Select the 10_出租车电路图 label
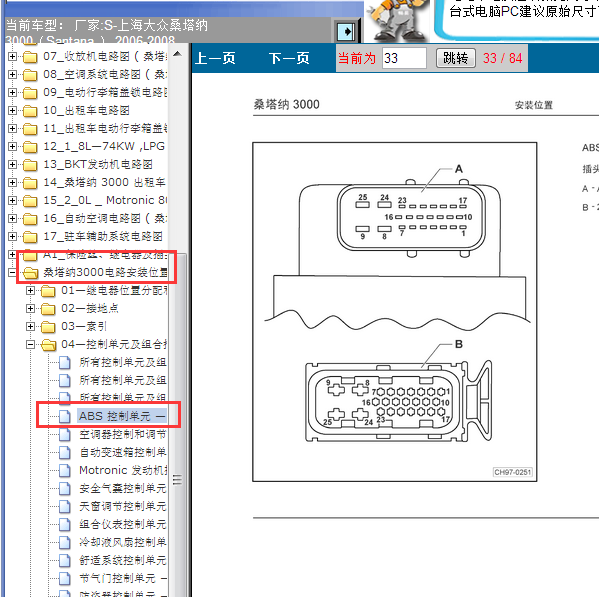Image resolution: width=599 pixels, height=597 pixels. coord(86,111)
